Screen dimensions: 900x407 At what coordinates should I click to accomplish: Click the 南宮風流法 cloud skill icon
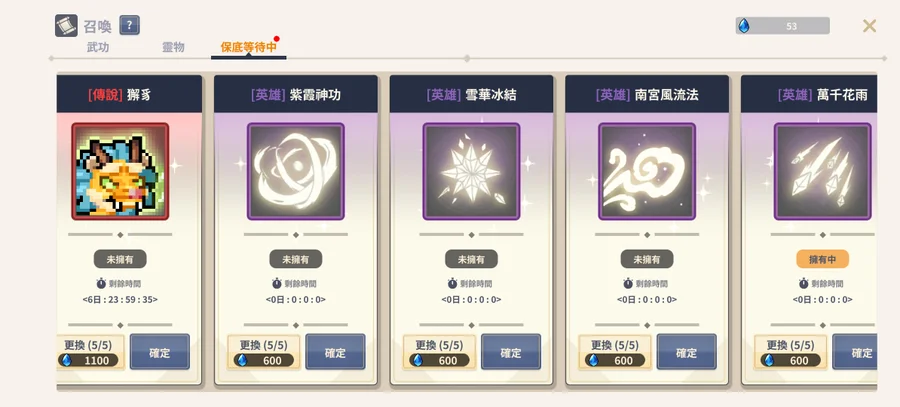pyautogui.click(x=647, y=171)
